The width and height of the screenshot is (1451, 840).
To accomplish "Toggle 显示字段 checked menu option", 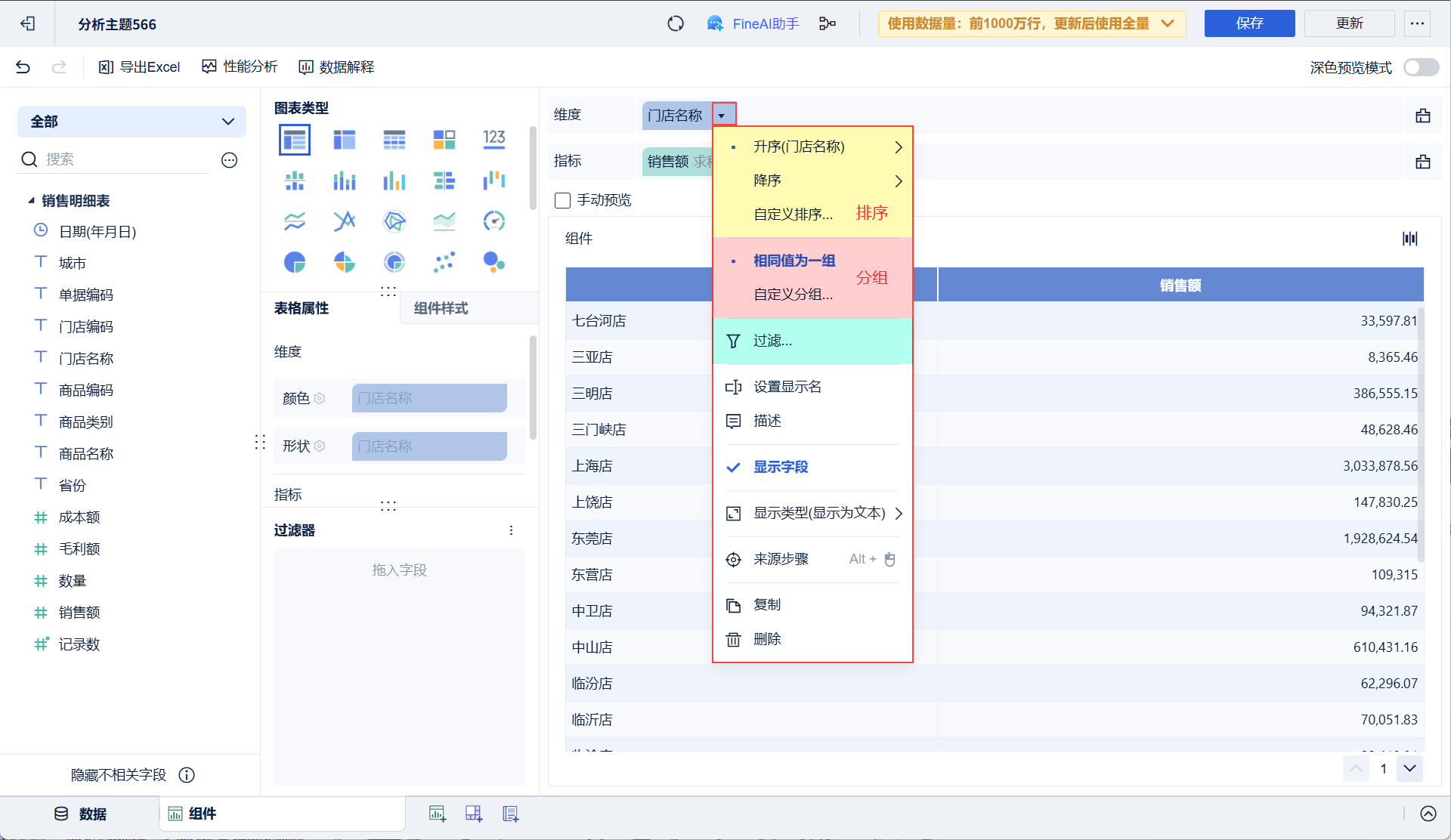I will coord(781,467).
